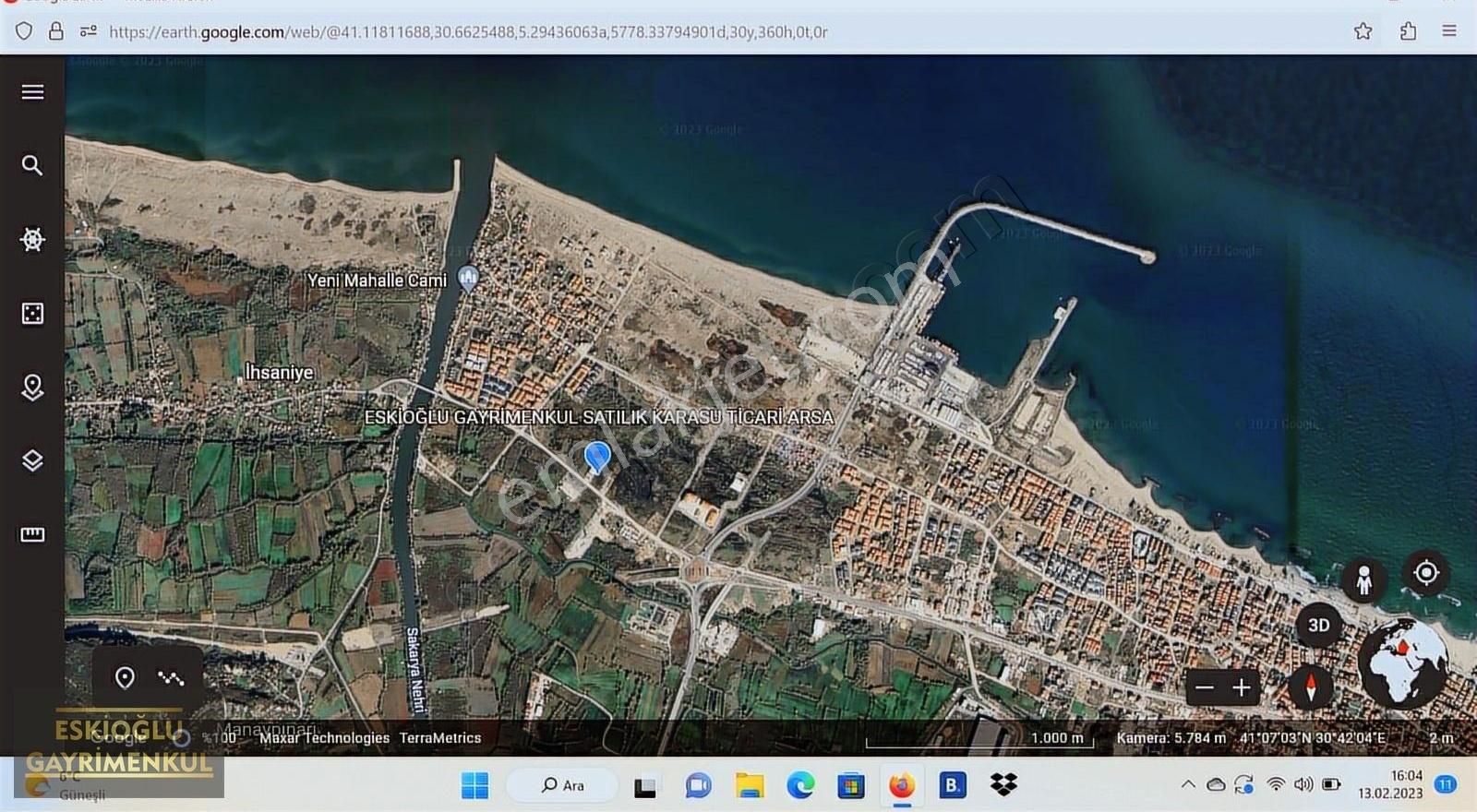The height and width of the screenshot is (812, 1477).
Task: Open clock and date 13.02.2023
Action: click(1390, 784)
